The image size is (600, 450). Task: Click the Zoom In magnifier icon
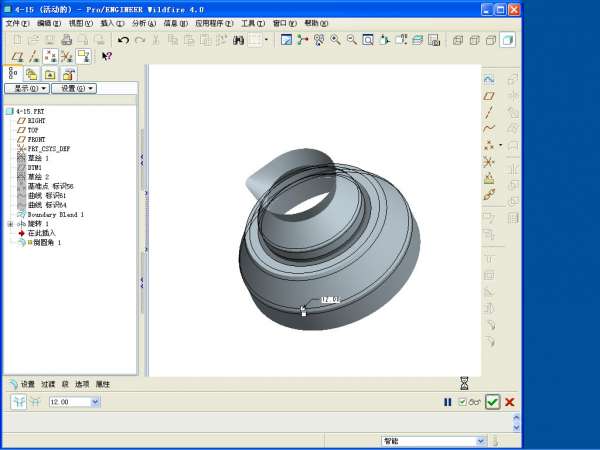[335, 40]
